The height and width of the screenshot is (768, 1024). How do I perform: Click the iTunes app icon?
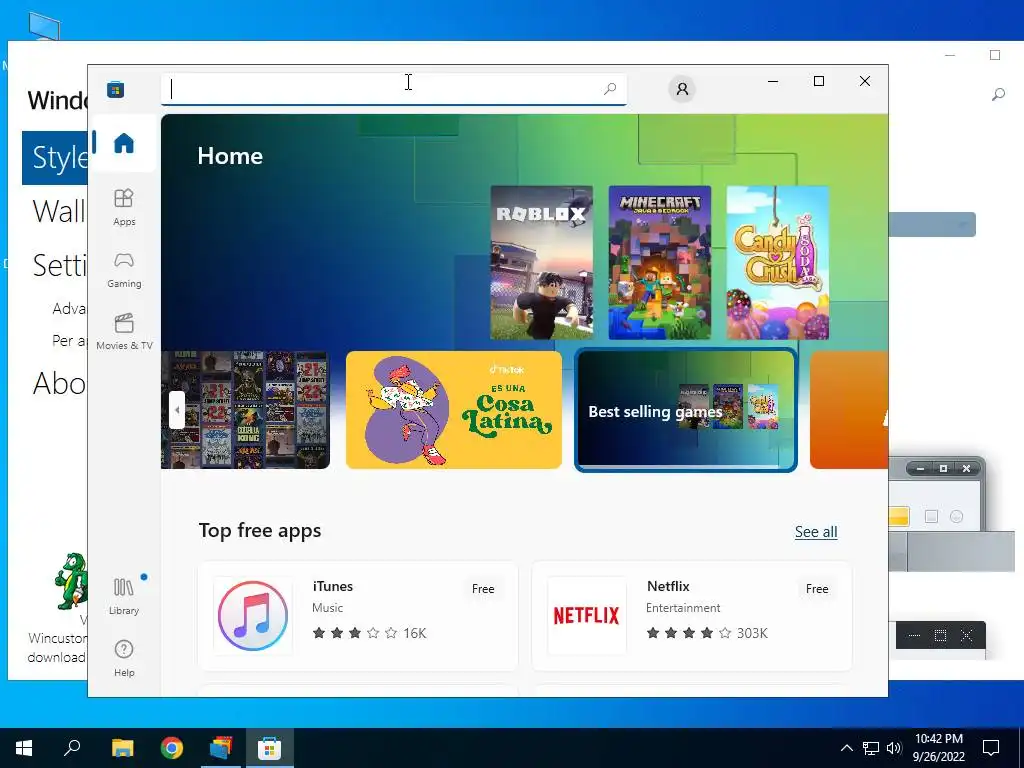click(x=253, y=616)
